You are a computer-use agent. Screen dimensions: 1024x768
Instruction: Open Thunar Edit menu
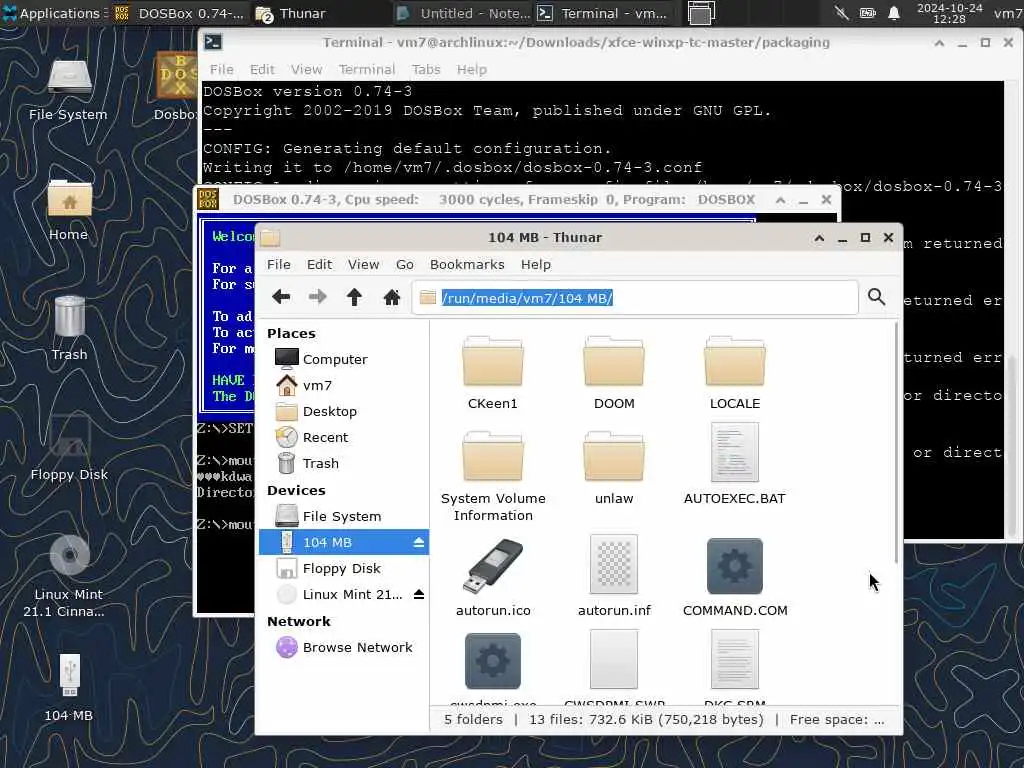(319, 264)
